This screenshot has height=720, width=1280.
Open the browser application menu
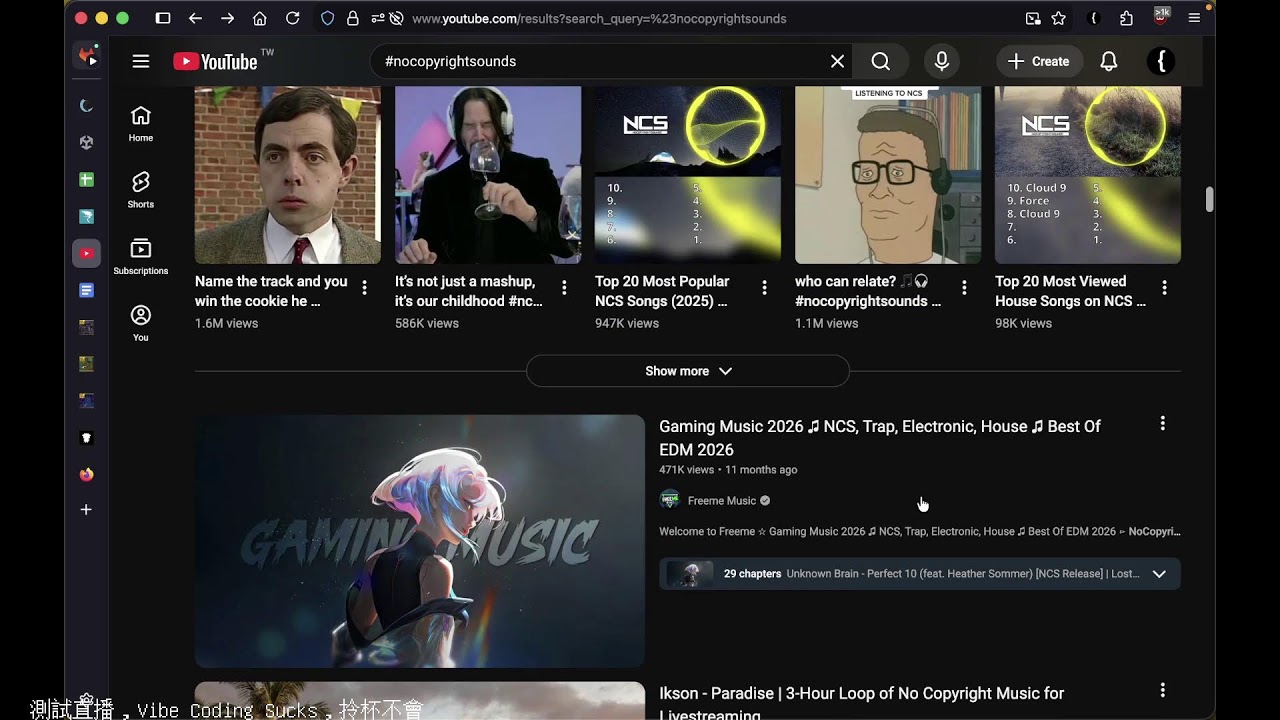(1194, 18)
